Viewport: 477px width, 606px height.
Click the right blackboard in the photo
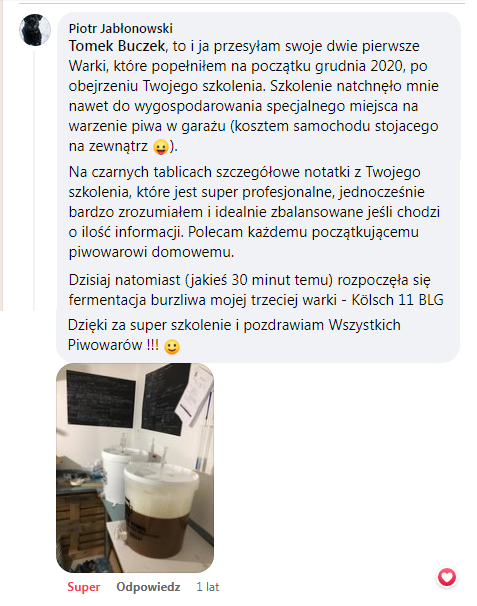coord(164,399)
